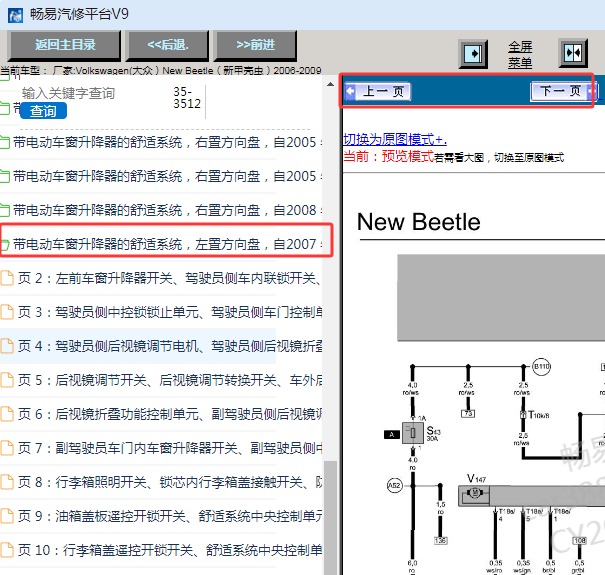The width and height of the screenshot is (605, 575).
Task: Open the 全屏菜单 fullscreen menu link
Action: click(x=520, y=54)
